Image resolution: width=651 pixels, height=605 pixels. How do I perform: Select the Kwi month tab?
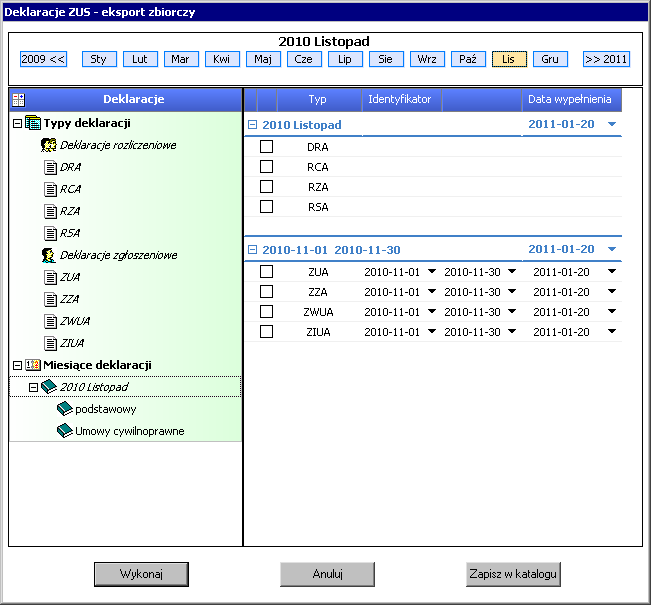pyautogui.click(x=222, y=59)
